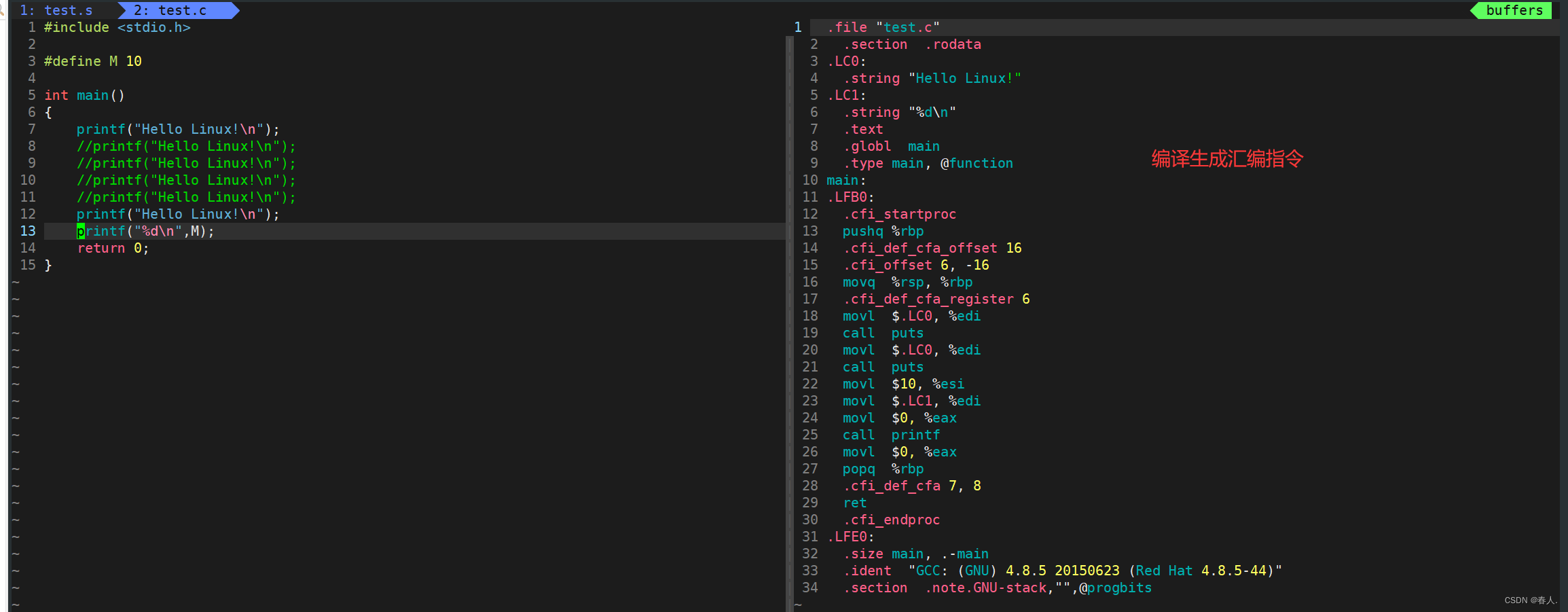Click the '.string "Hello Linux!"' line
The height and width of the screenshot is (612, 1568).
[932, 78]
